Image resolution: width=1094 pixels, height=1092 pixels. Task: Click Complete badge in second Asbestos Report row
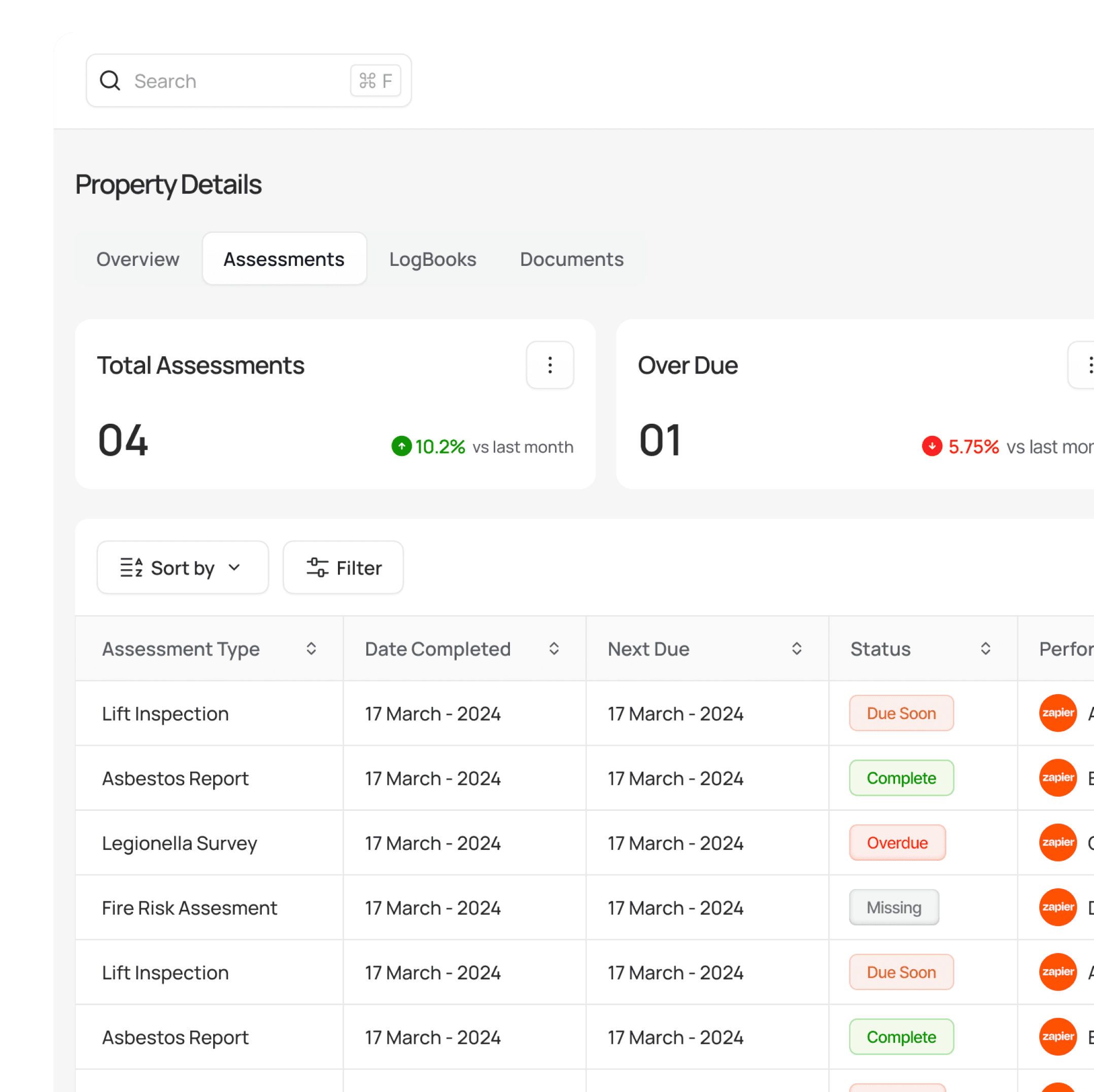(902, 1037)
